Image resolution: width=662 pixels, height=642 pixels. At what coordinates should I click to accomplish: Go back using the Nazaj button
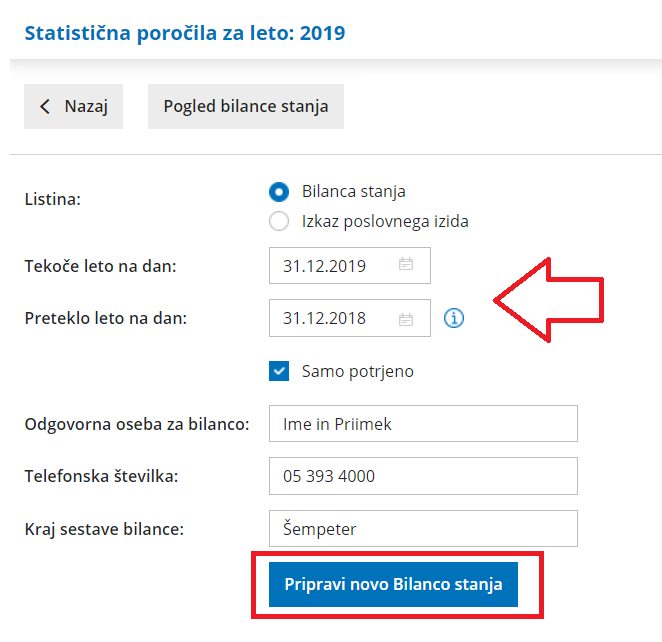tap(73, 106)
